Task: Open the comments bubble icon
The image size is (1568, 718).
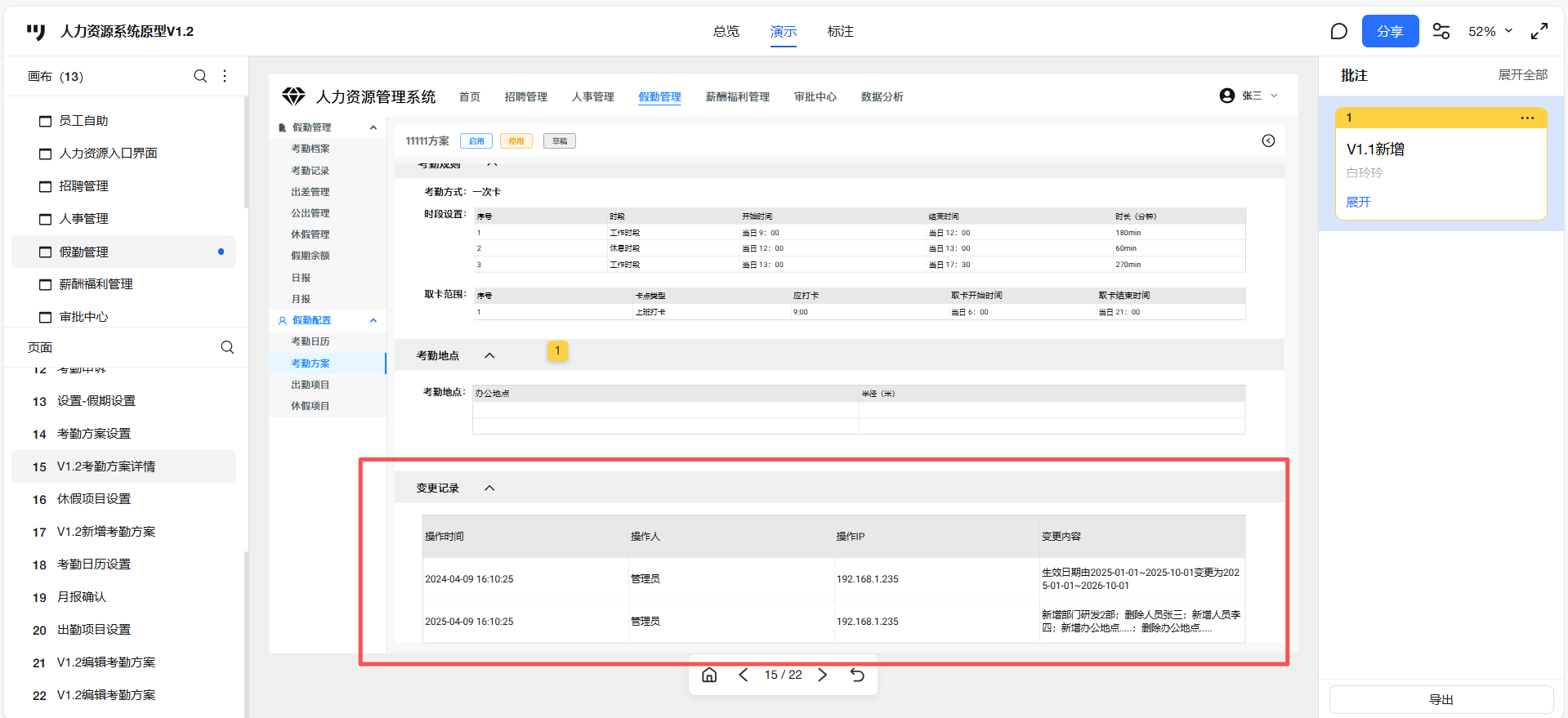Action: coord(1338,31)
